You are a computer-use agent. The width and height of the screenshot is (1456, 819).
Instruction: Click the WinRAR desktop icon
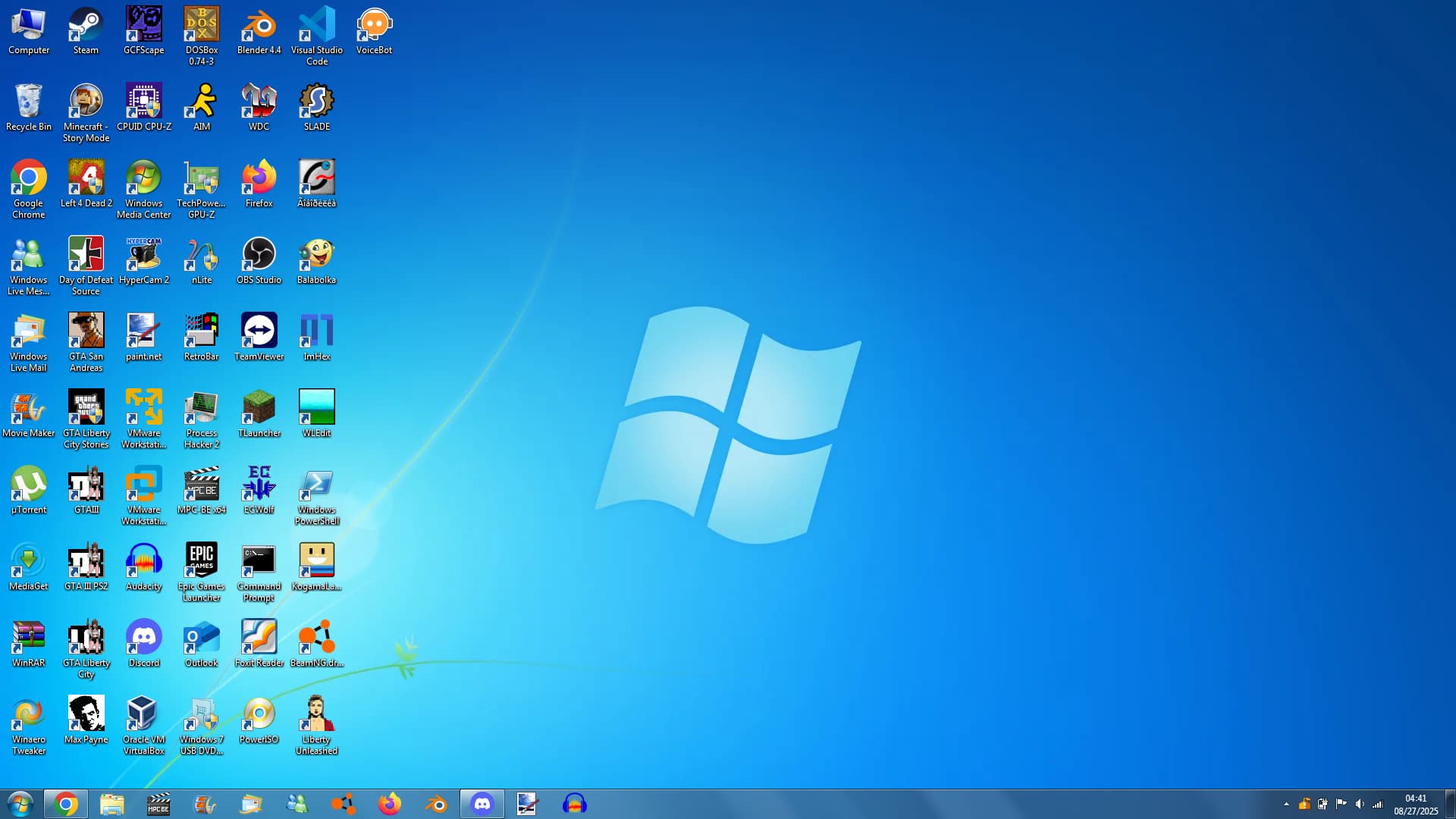click(x=28, y=639)
